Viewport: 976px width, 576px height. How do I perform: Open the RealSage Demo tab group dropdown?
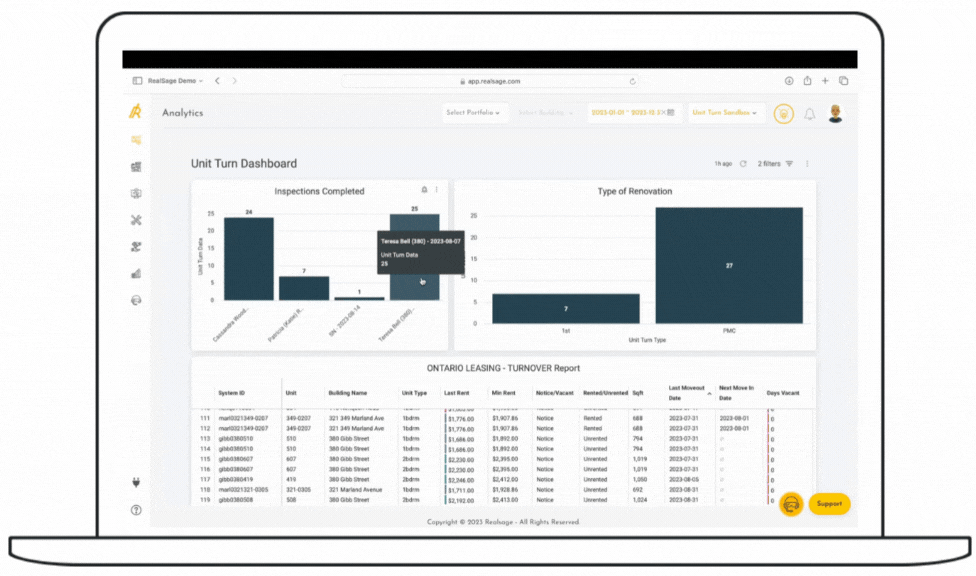click(175, 81)
